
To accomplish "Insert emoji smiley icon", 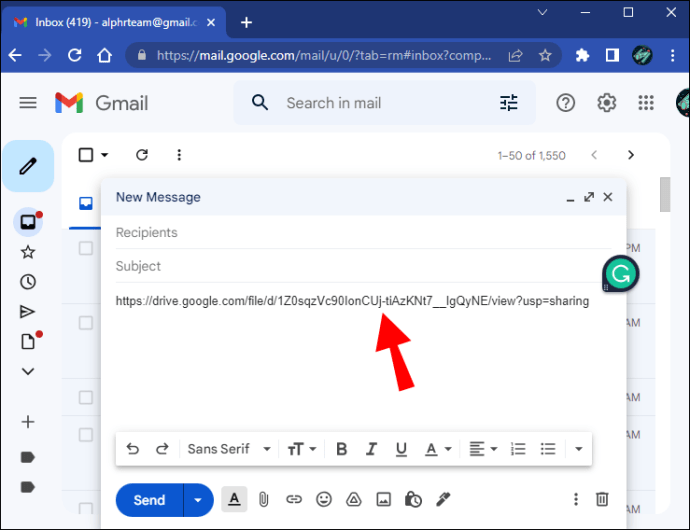I will [x=324, y=499].
